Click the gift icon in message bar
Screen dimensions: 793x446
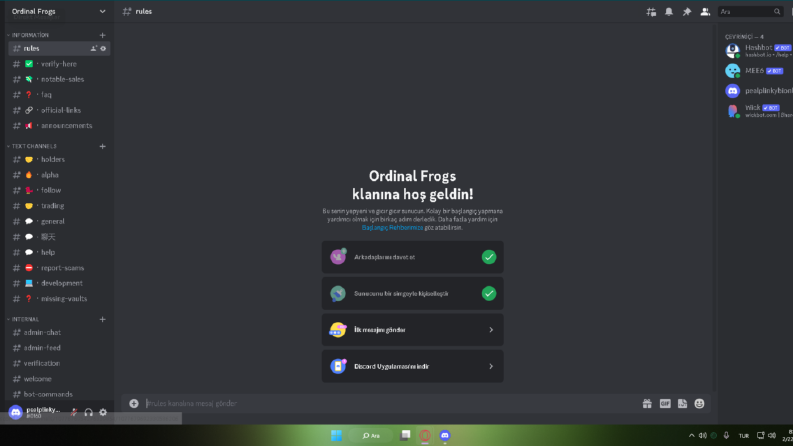(647, 404)
